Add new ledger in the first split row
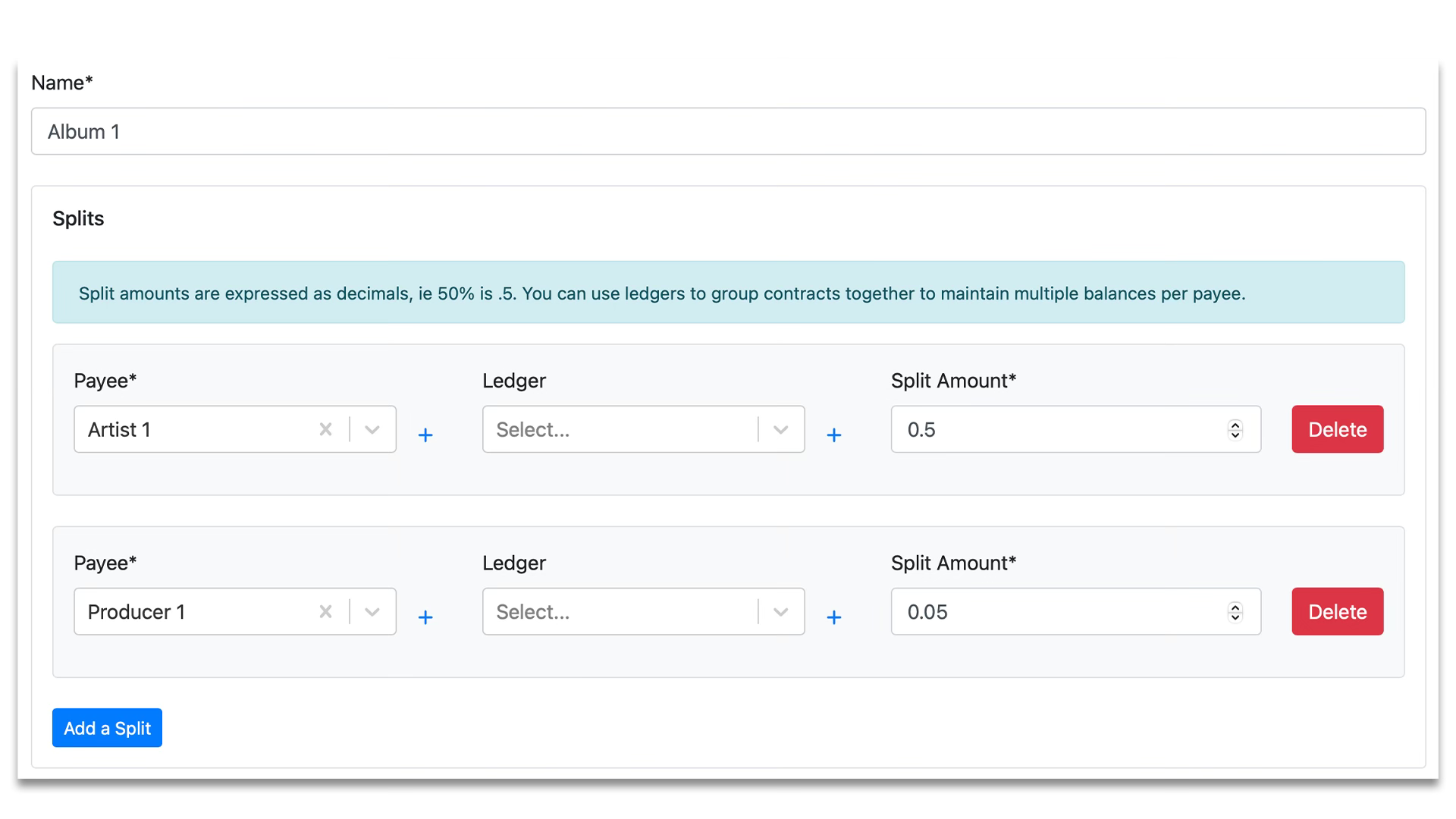1456x819 pixels. click(833, 435)
